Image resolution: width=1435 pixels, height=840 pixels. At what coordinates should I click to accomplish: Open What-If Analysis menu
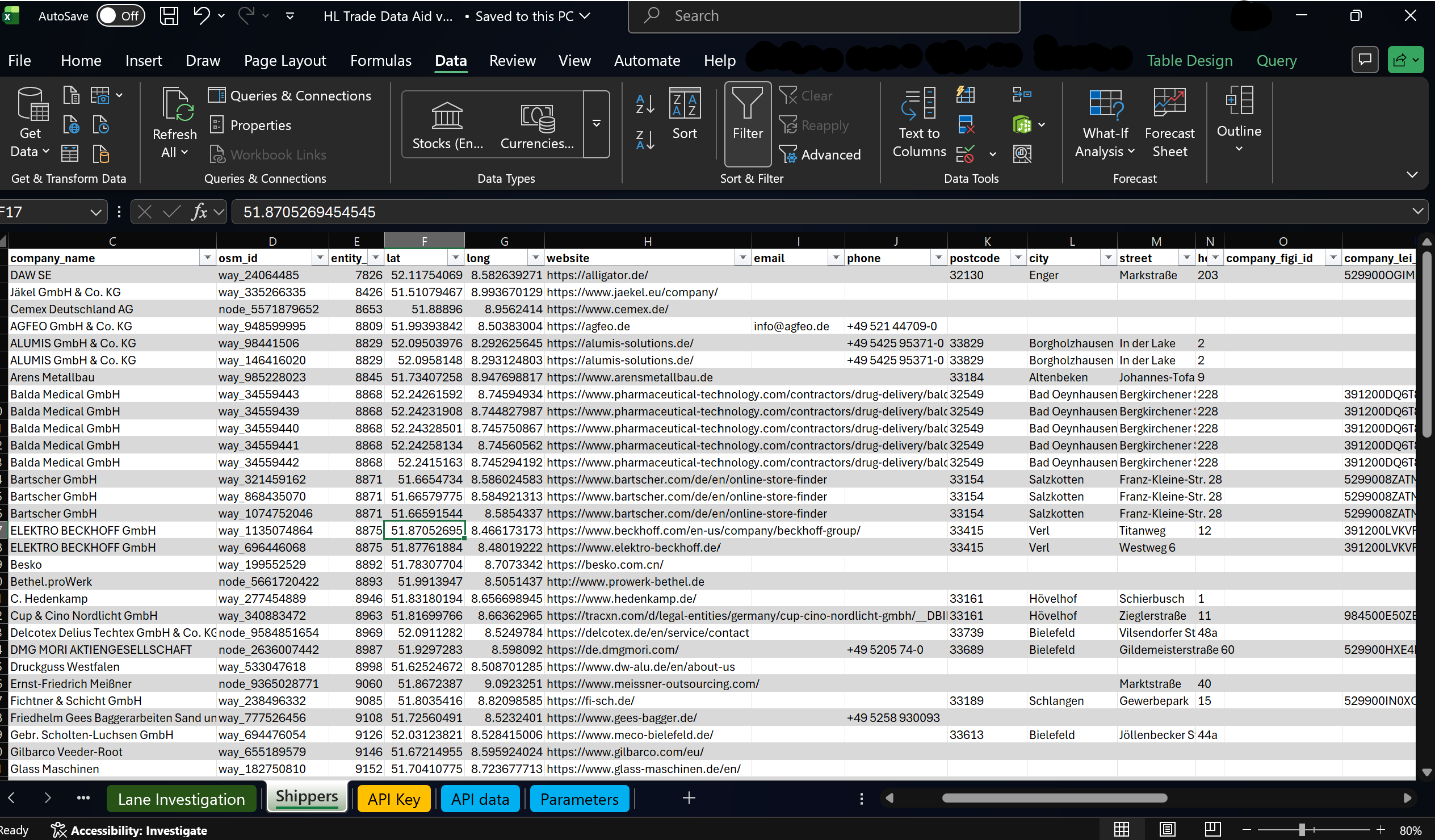(1105, 123)
